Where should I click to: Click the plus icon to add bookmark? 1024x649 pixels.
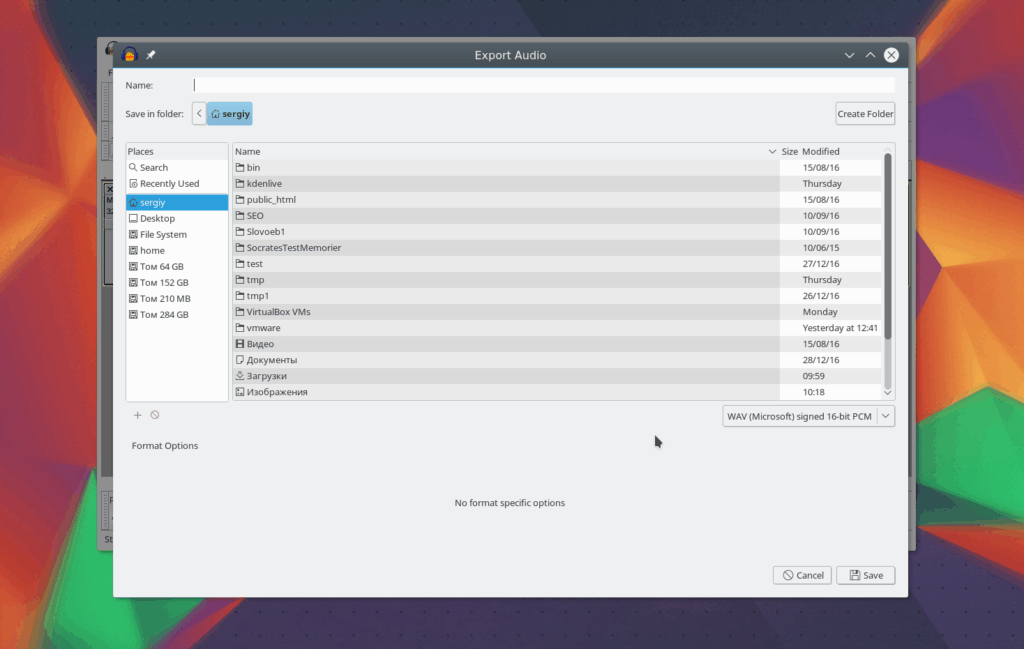[x=137, y=415]
